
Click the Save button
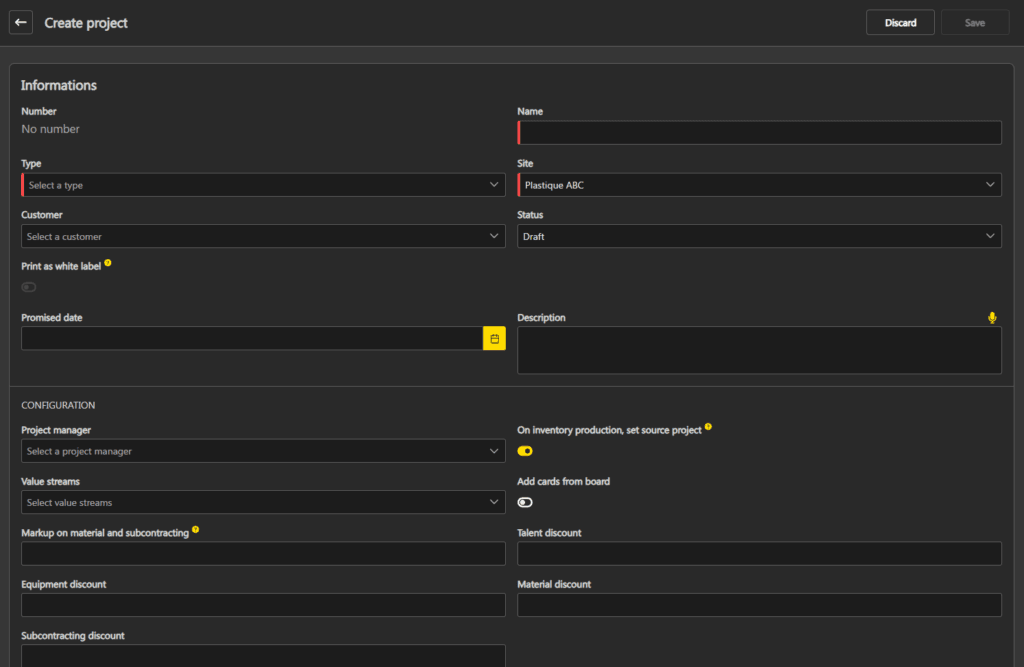(974, 23)
